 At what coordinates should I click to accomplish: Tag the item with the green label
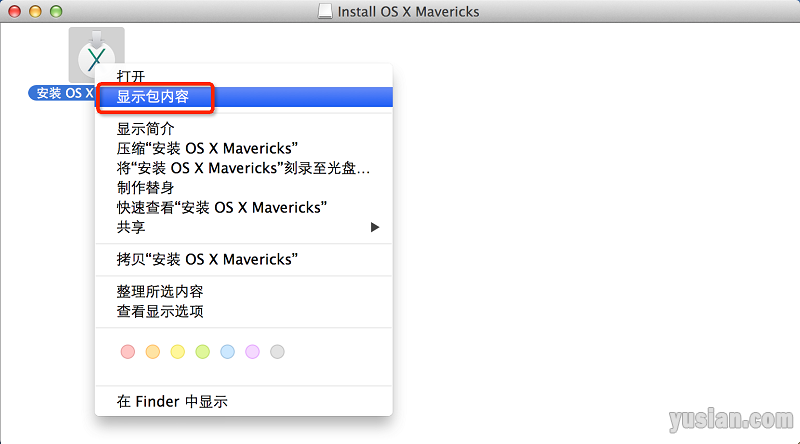pyautogui.click(x=202, y=352)
